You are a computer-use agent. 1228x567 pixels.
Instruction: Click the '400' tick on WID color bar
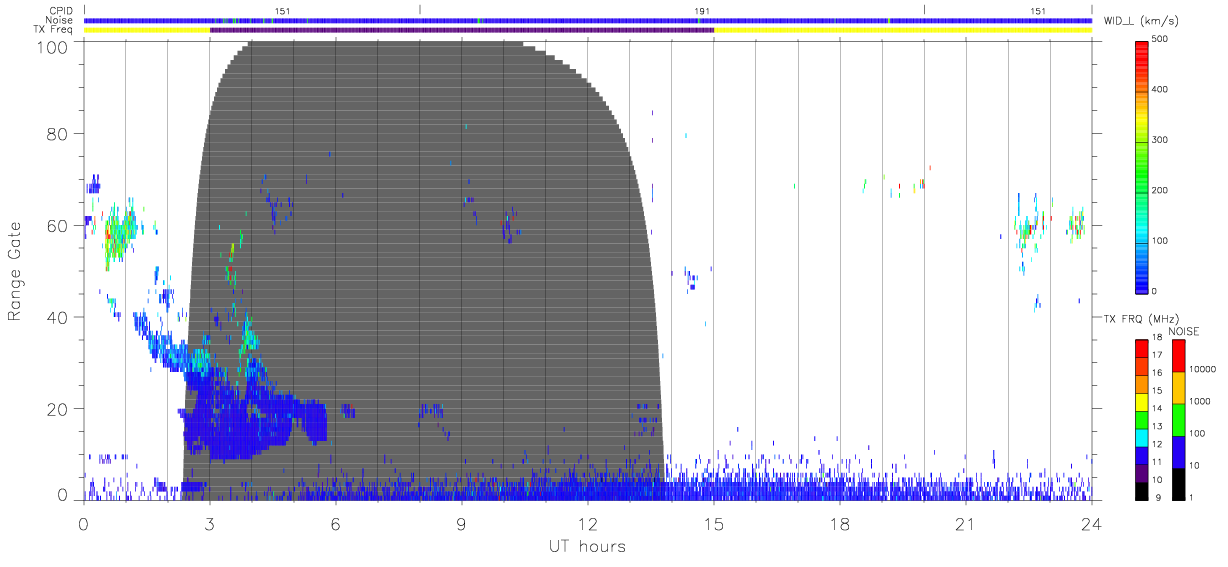tap(1161, 90)
